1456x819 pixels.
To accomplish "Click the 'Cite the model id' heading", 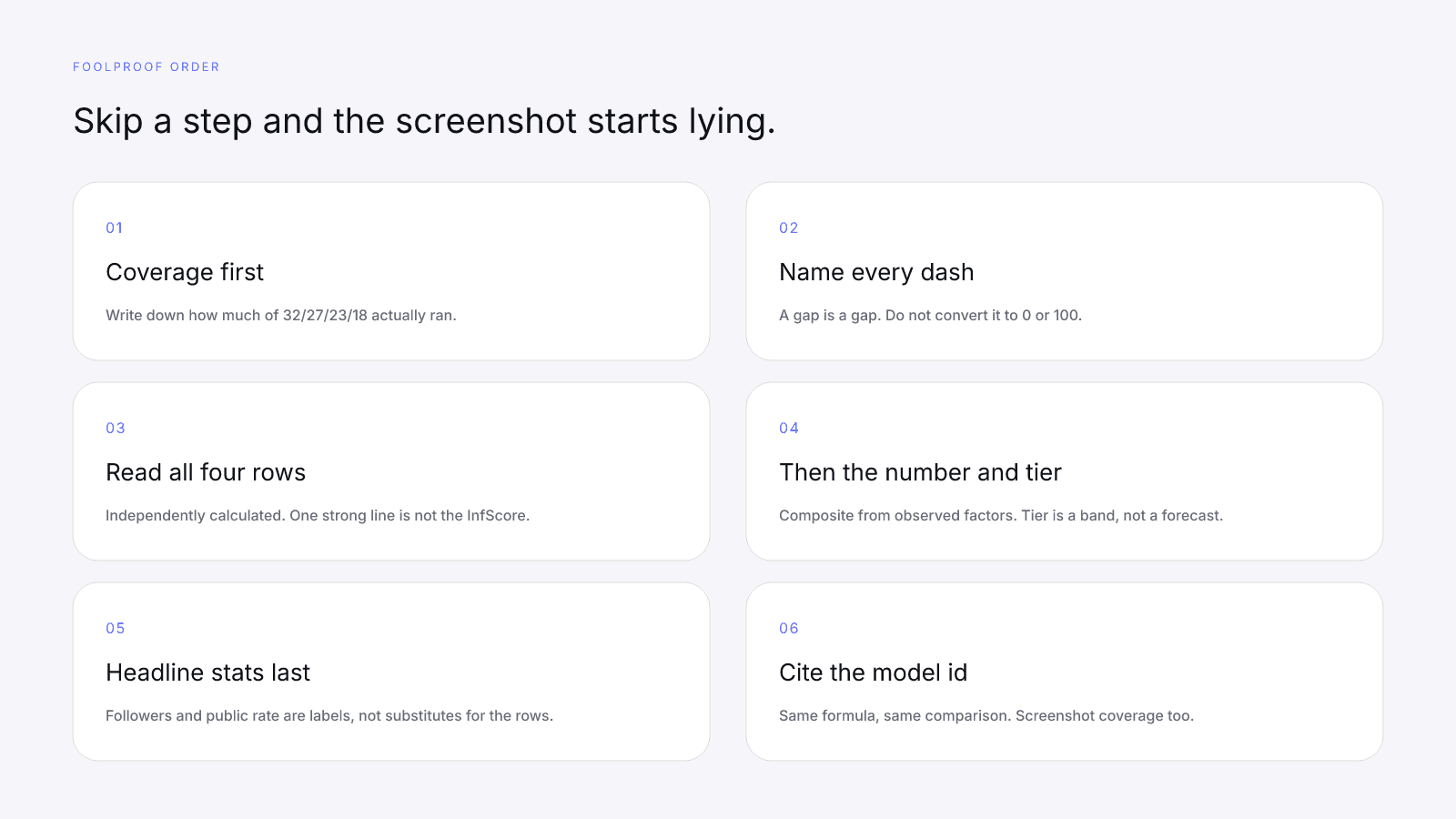I will tap(874, 672).
